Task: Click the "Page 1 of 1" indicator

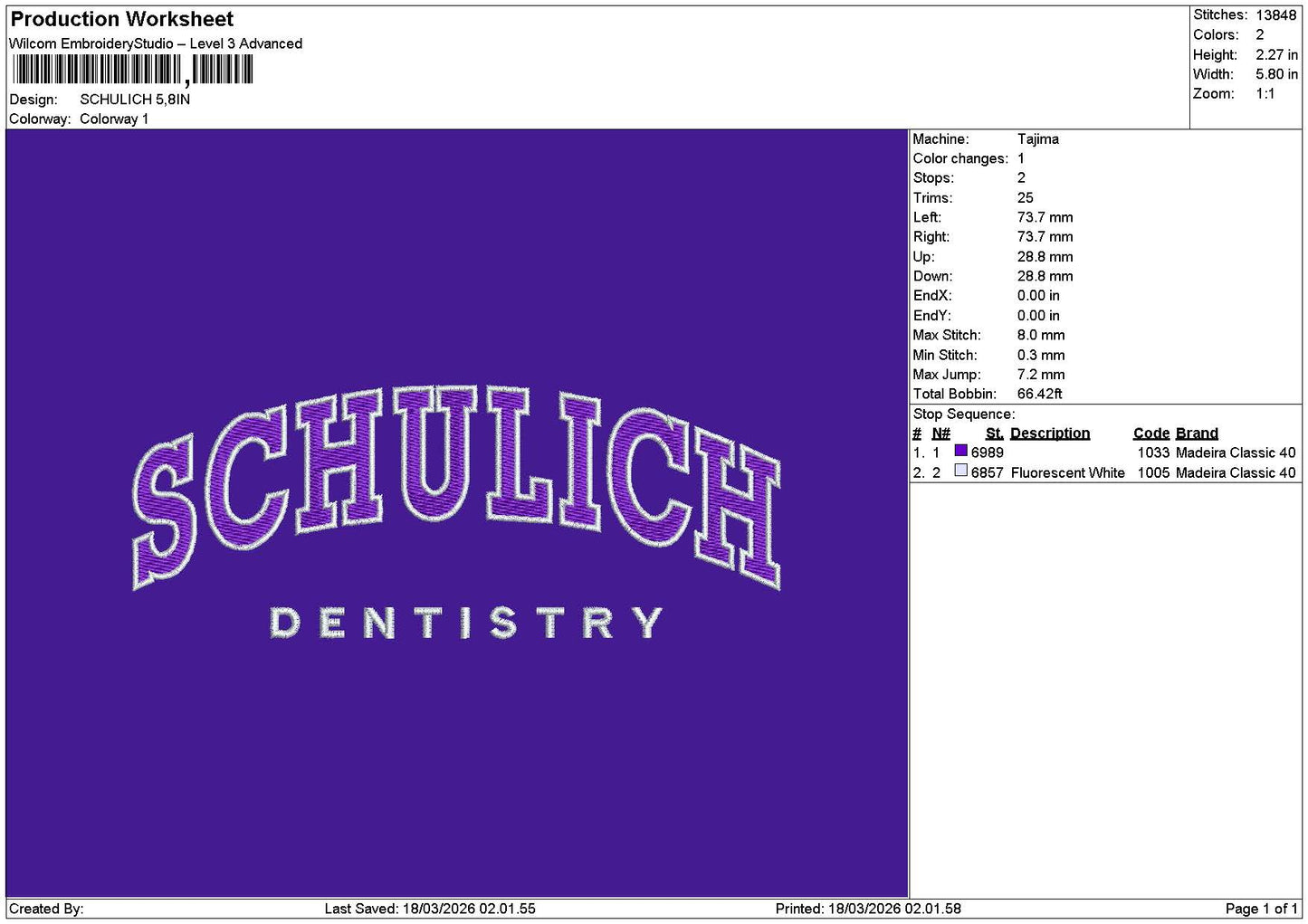Action: click(1261, 909)
